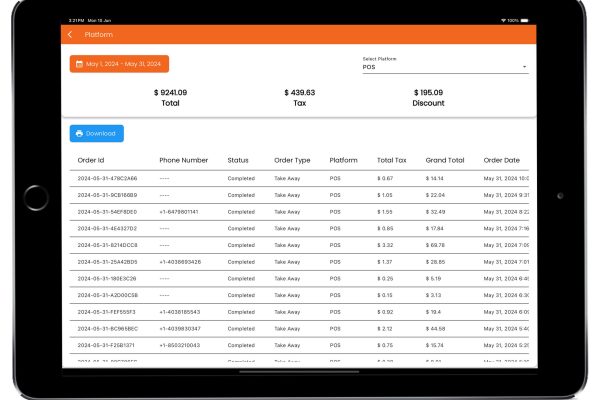
Task: Click the Select Platform dropdown arrow
Action: (x=524, y=68)
